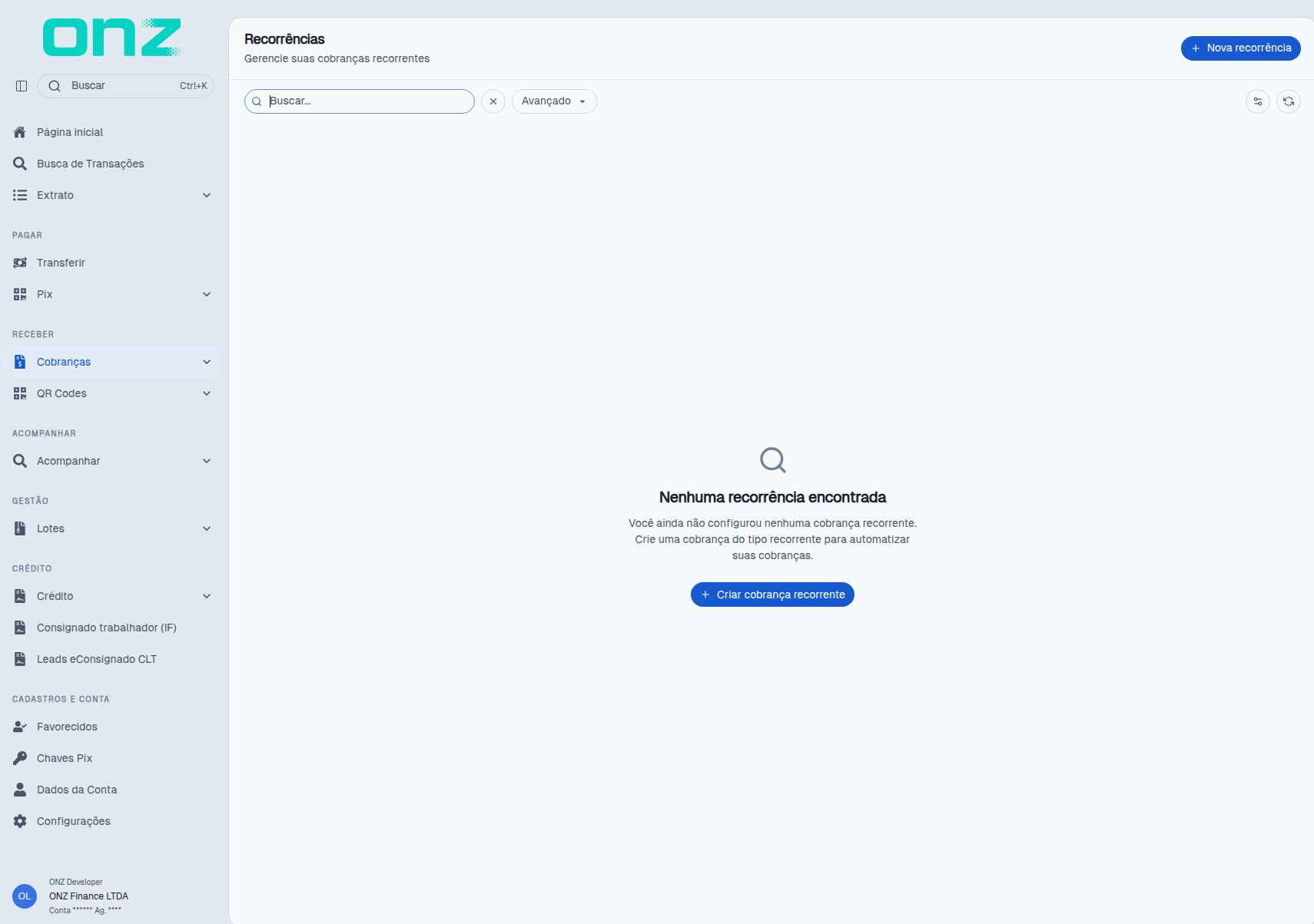Image resolution: width=1314 pixels, height=924 pixels.
Task: Expand the Extrato chevron
Action: click(207, 195)
